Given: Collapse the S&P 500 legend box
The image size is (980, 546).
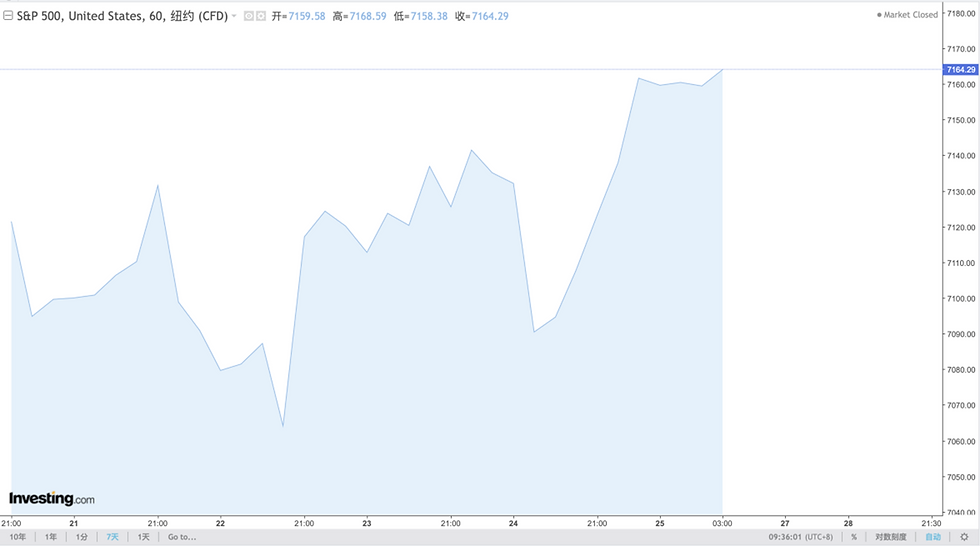Looking at the screenshot, I should 8,16.
